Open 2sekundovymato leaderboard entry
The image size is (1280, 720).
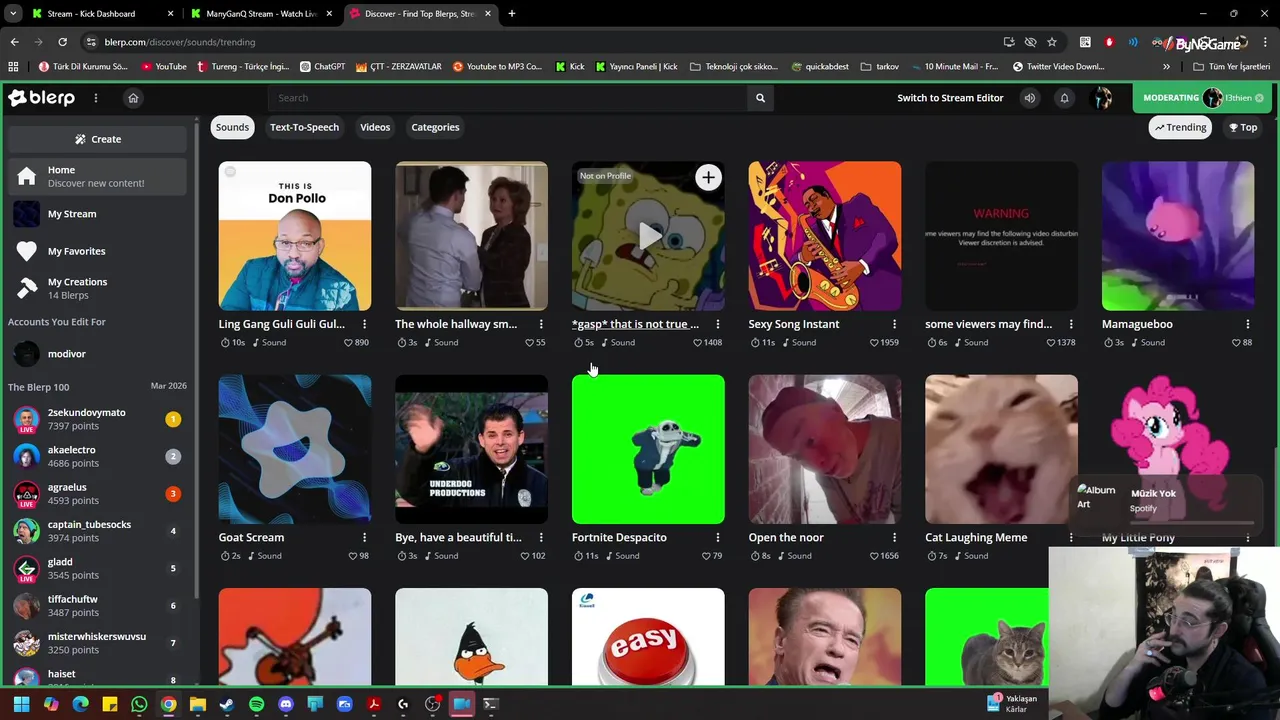tap(97, 419)
